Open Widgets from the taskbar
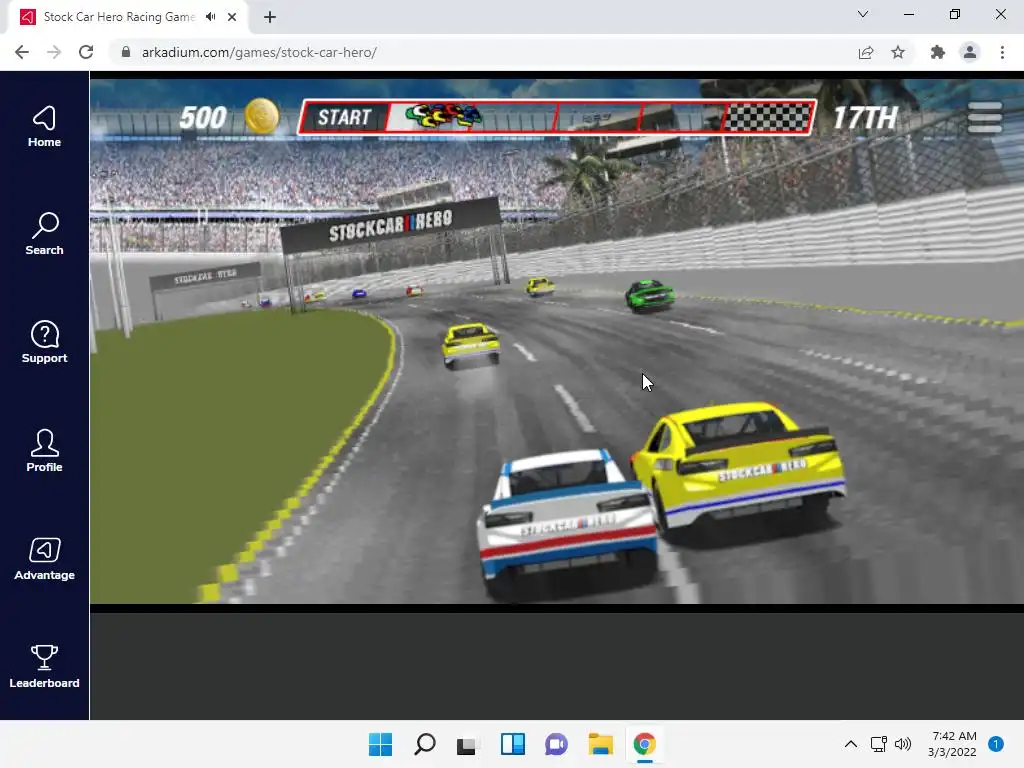 pyautogui.click(x=513, y=744)
